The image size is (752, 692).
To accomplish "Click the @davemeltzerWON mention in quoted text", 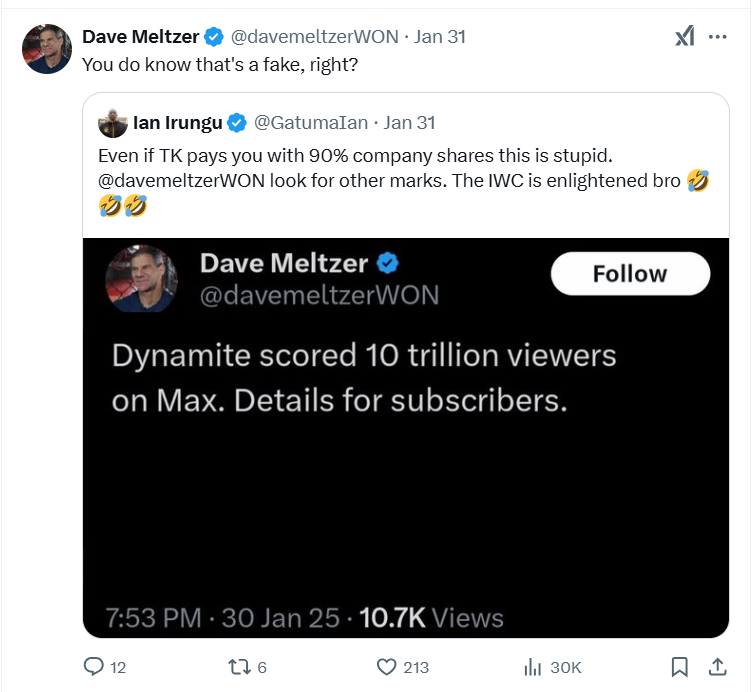I will coord(181,182).
